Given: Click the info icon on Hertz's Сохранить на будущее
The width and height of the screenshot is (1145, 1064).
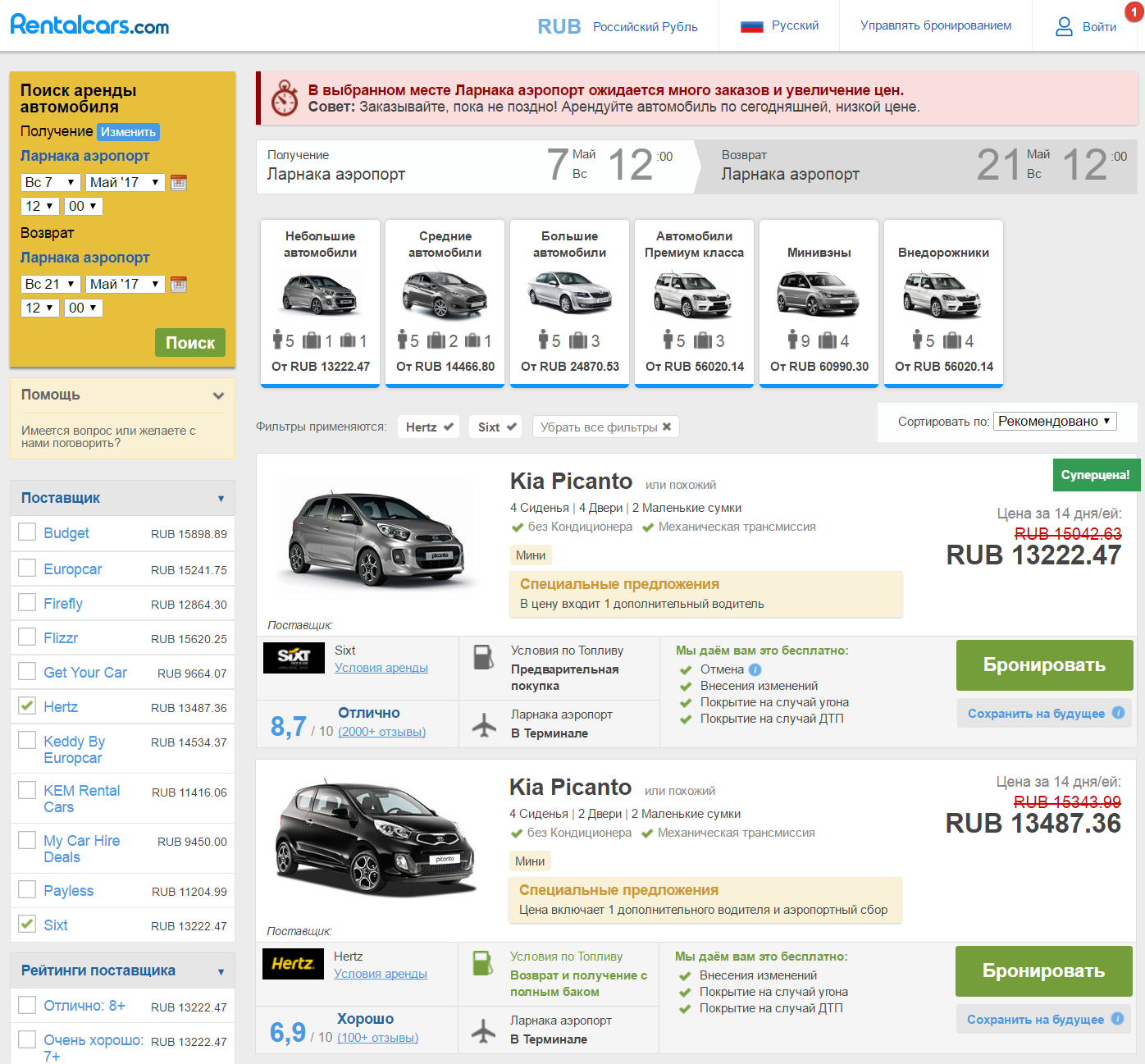Looking at the screenshot, I should [x=1117, y=1019].
